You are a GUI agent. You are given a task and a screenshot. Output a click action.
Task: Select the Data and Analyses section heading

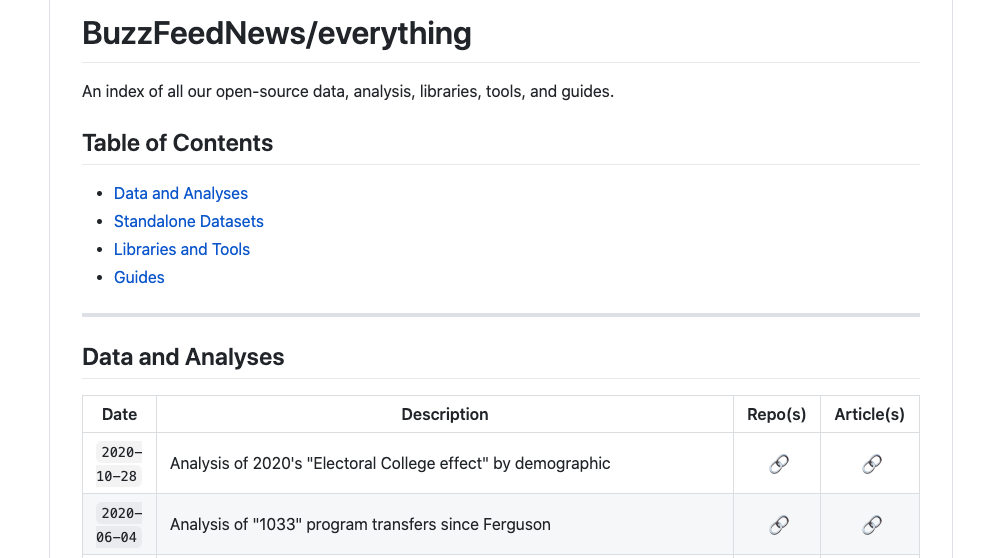tap(183, 357)
